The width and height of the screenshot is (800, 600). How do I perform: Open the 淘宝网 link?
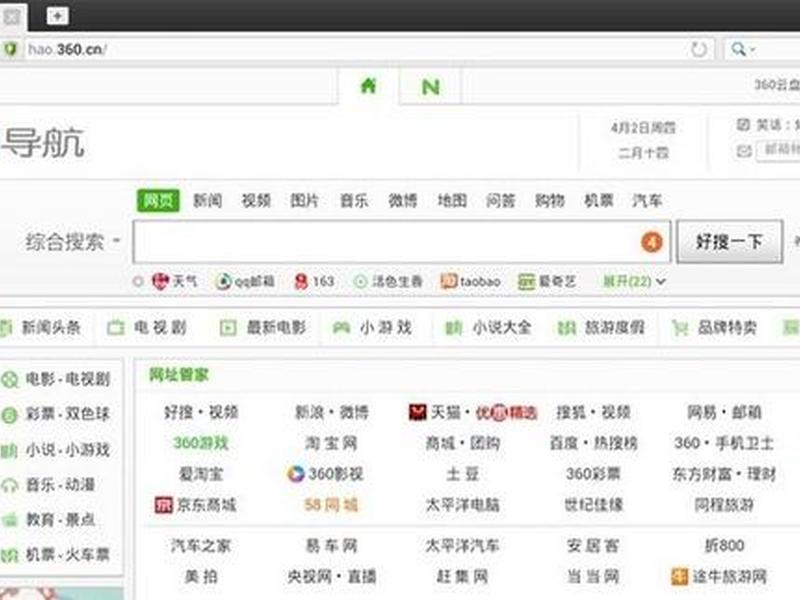pos(331,443)
